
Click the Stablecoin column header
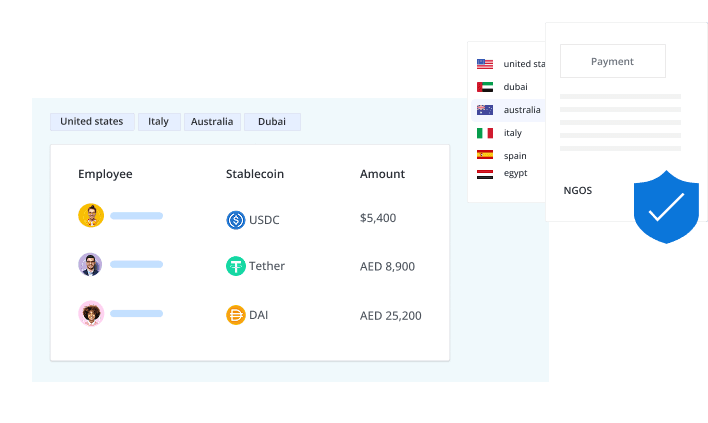point(255,174)
